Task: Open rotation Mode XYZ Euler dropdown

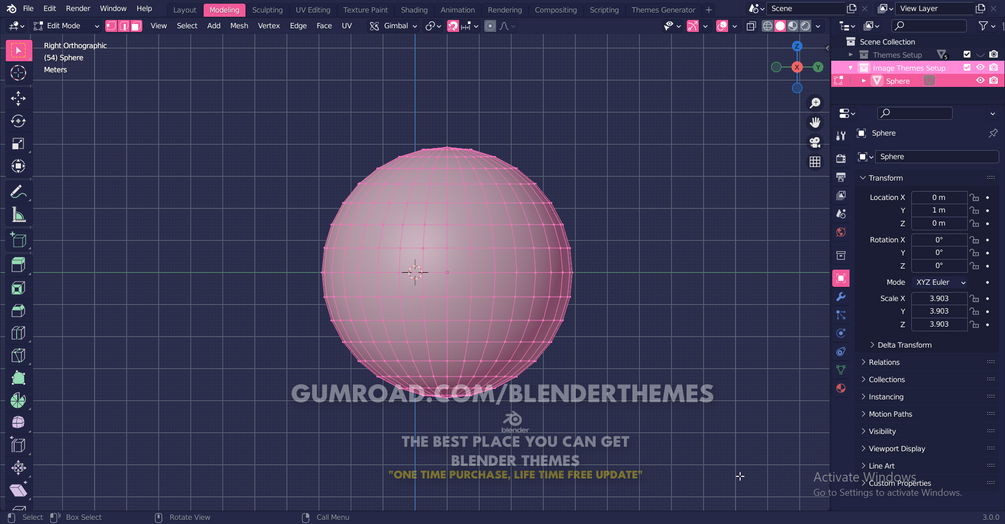Action: pyautogui.click(x=940, y=282)
